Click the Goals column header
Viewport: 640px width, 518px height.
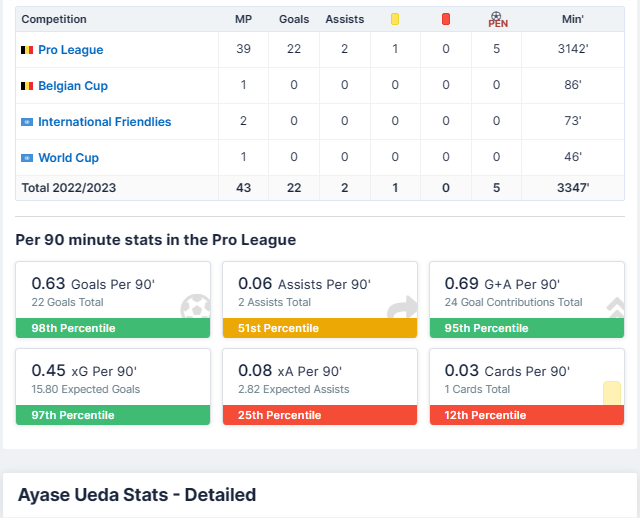294,19
